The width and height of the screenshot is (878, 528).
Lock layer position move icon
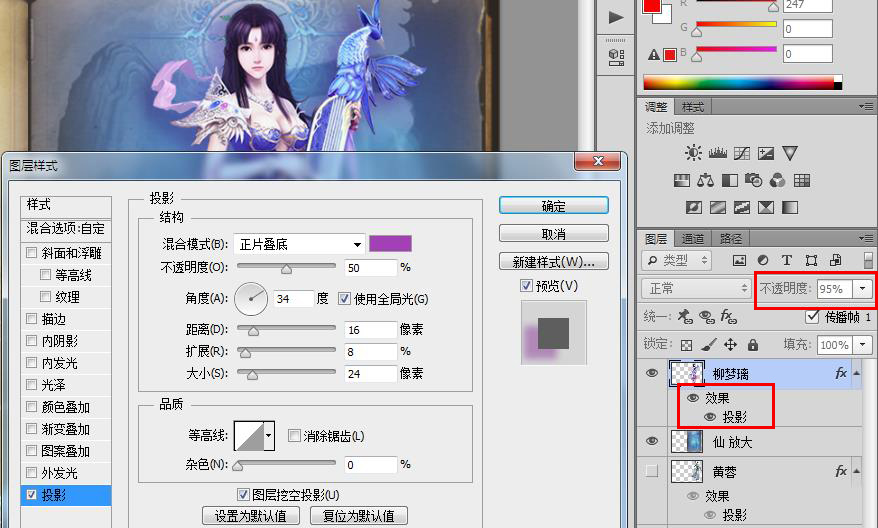[730, 344]
